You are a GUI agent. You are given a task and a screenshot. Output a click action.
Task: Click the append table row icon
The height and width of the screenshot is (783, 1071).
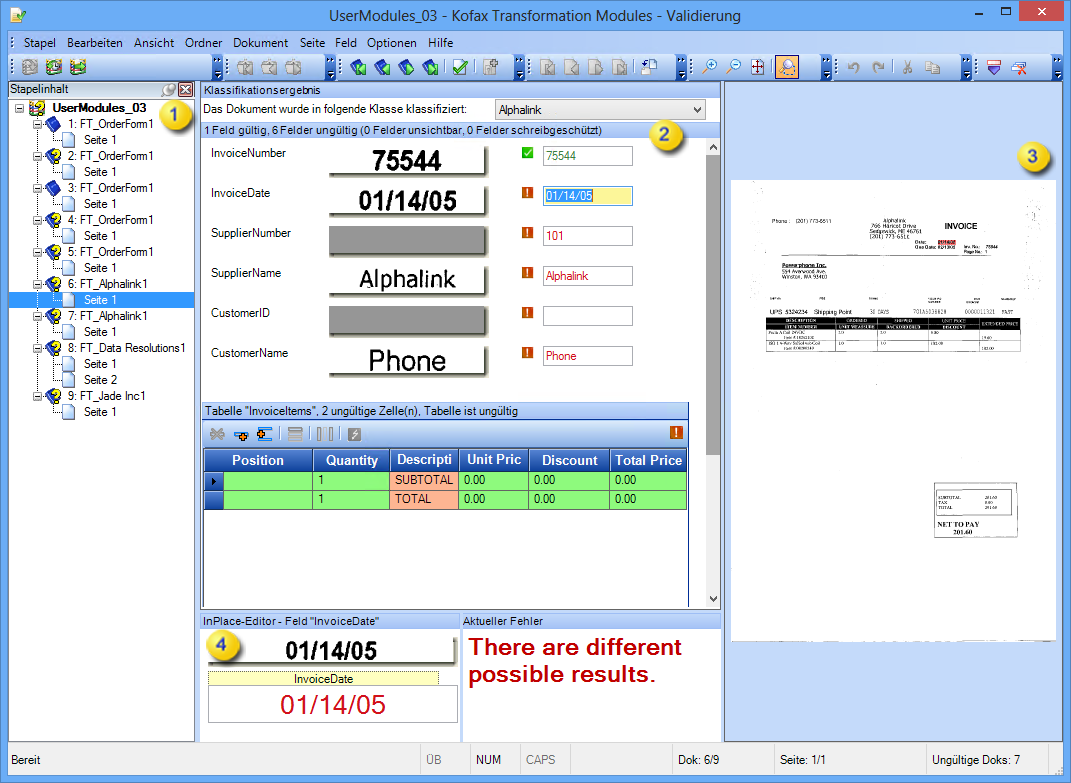click(241, 434)
